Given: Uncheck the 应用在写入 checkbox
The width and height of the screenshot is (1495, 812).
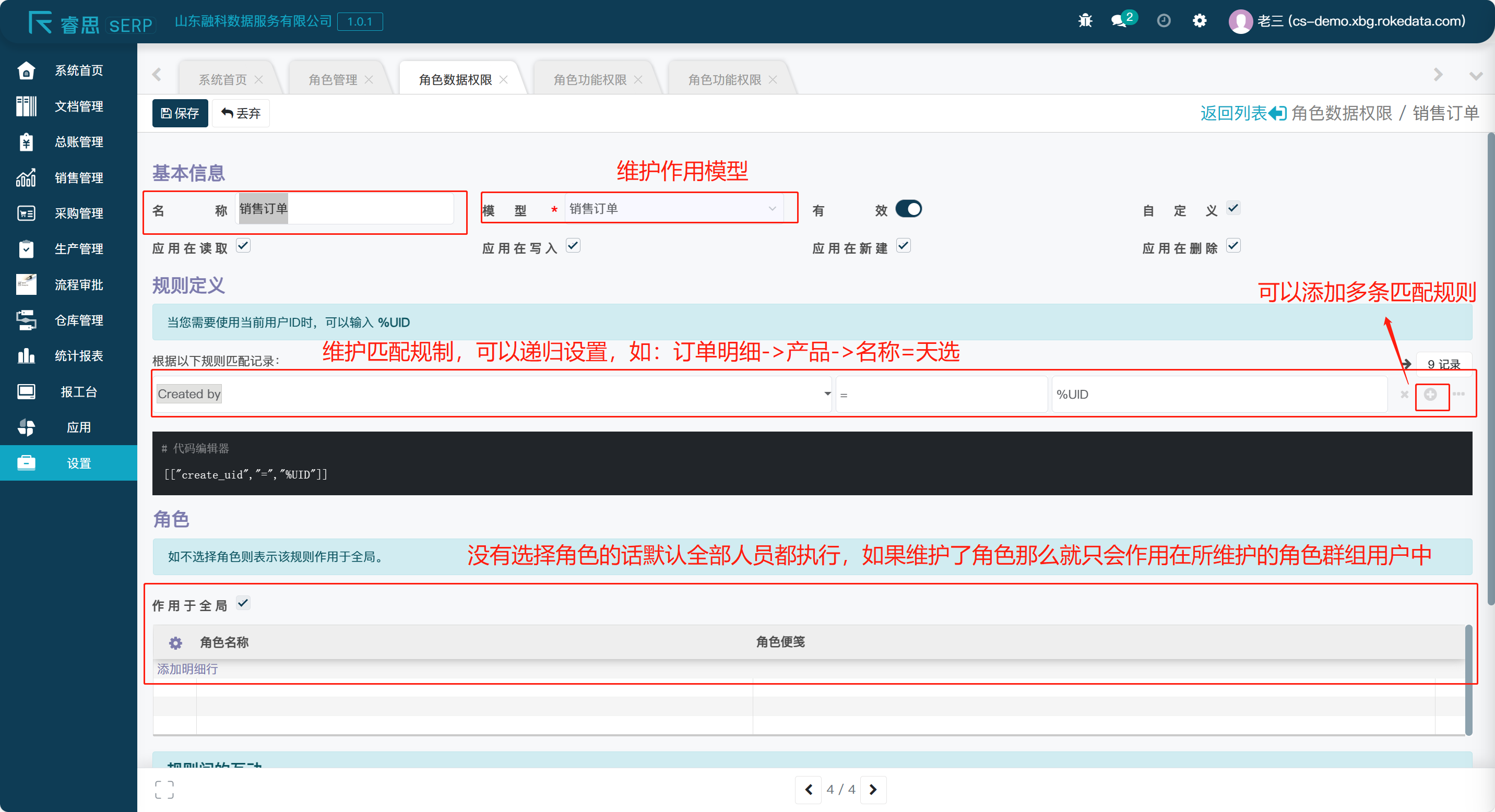Looking at the screenshot, I should [573, 245].
